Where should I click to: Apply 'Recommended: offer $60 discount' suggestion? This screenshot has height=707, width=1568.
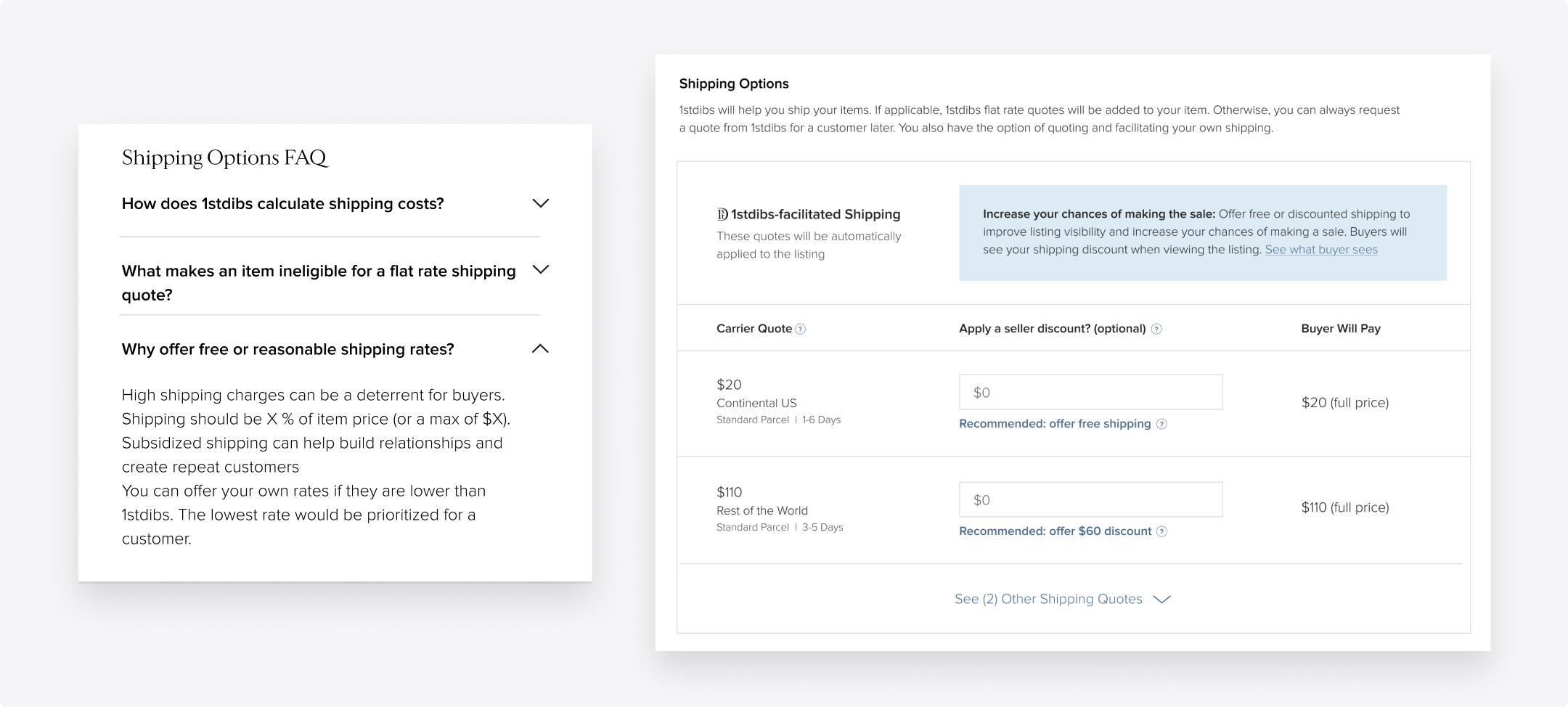[1055, 531]
